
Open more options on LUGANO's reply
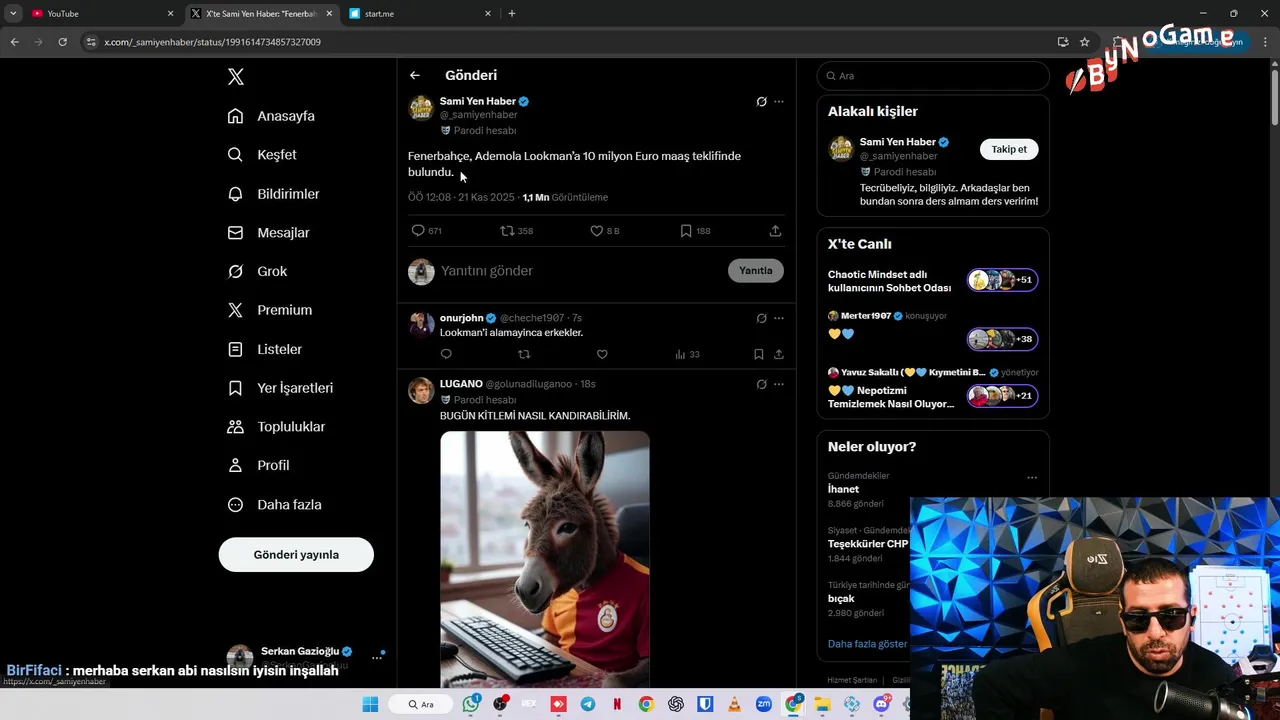(779, 385)
